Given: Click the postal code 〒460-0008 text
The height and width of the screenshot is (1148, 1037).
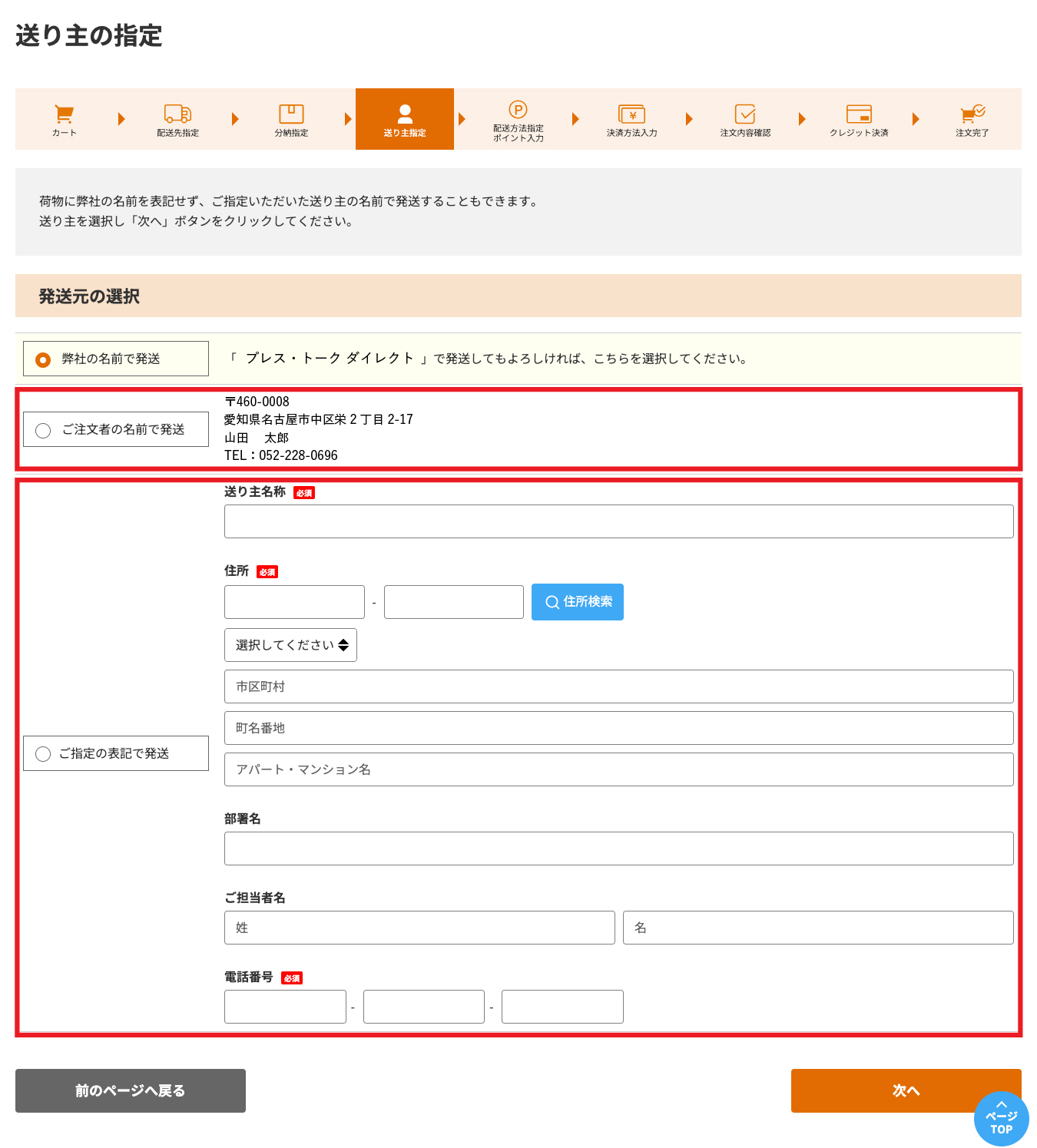Looking at the screenshot, I should coord(257,402).
